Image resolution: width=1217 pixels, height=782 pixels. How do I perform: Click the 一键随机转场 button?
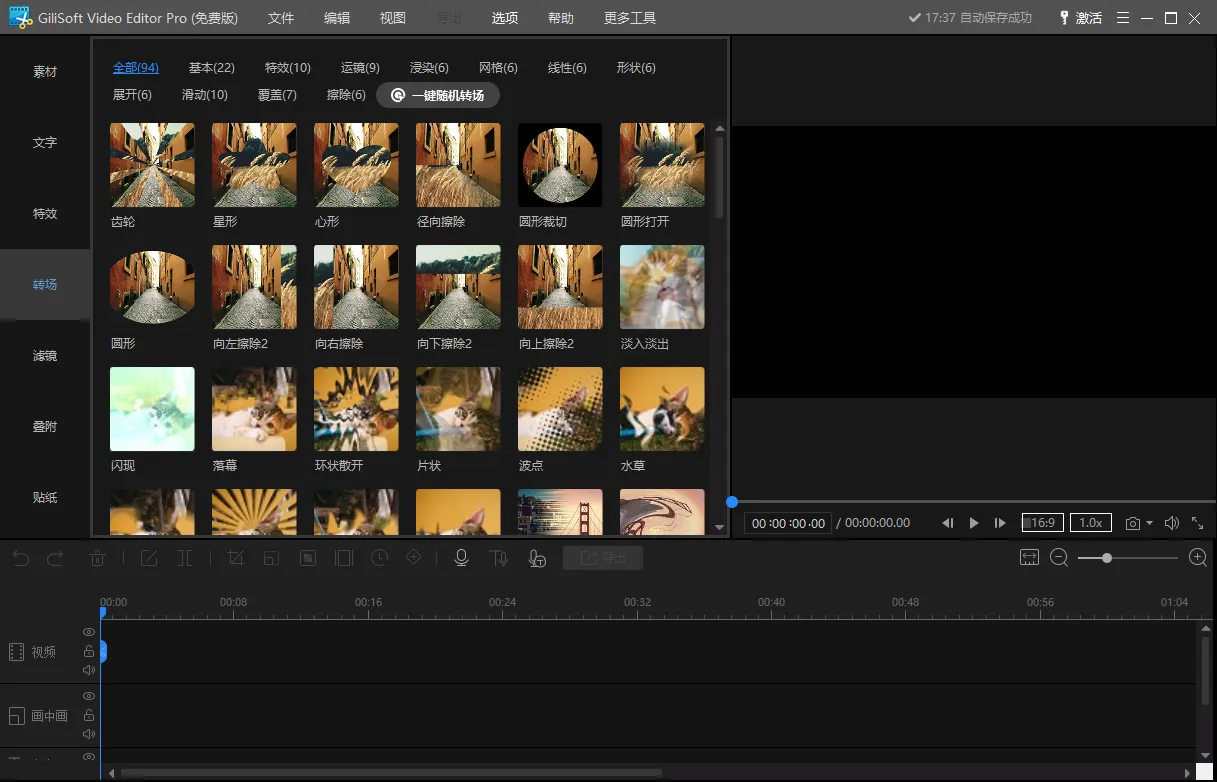[x=438, y=95]
